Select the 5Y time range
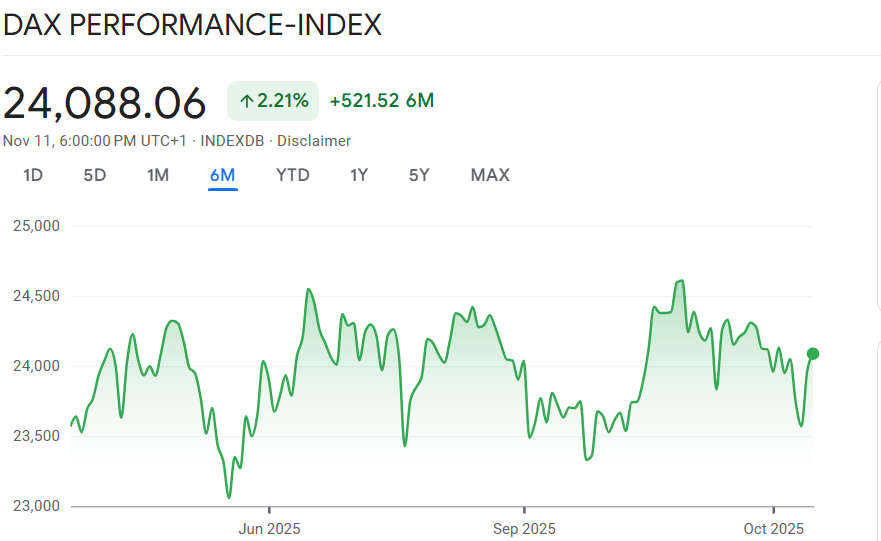Image resolution: width=881 pixels, height=541 pixels. click(x=419, y=175)
